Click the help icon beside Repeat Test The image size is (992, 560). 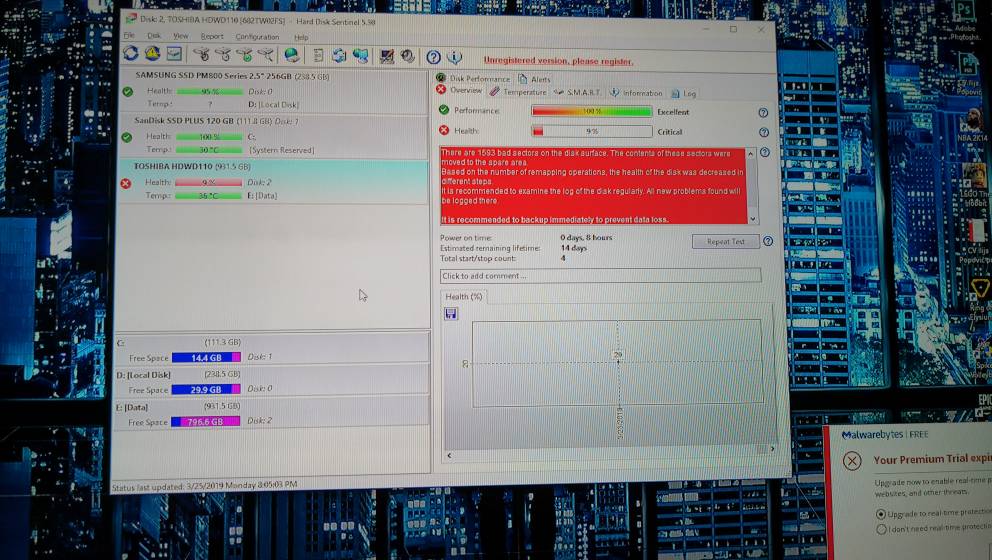(x=768, y=241)
